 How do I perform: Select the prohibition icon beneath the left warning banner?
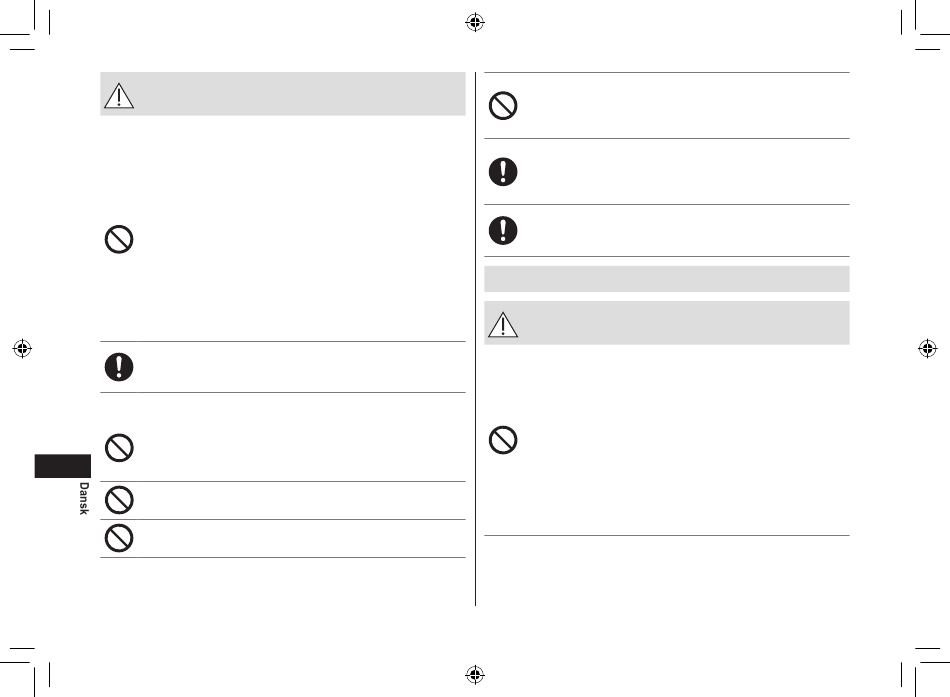119,239
